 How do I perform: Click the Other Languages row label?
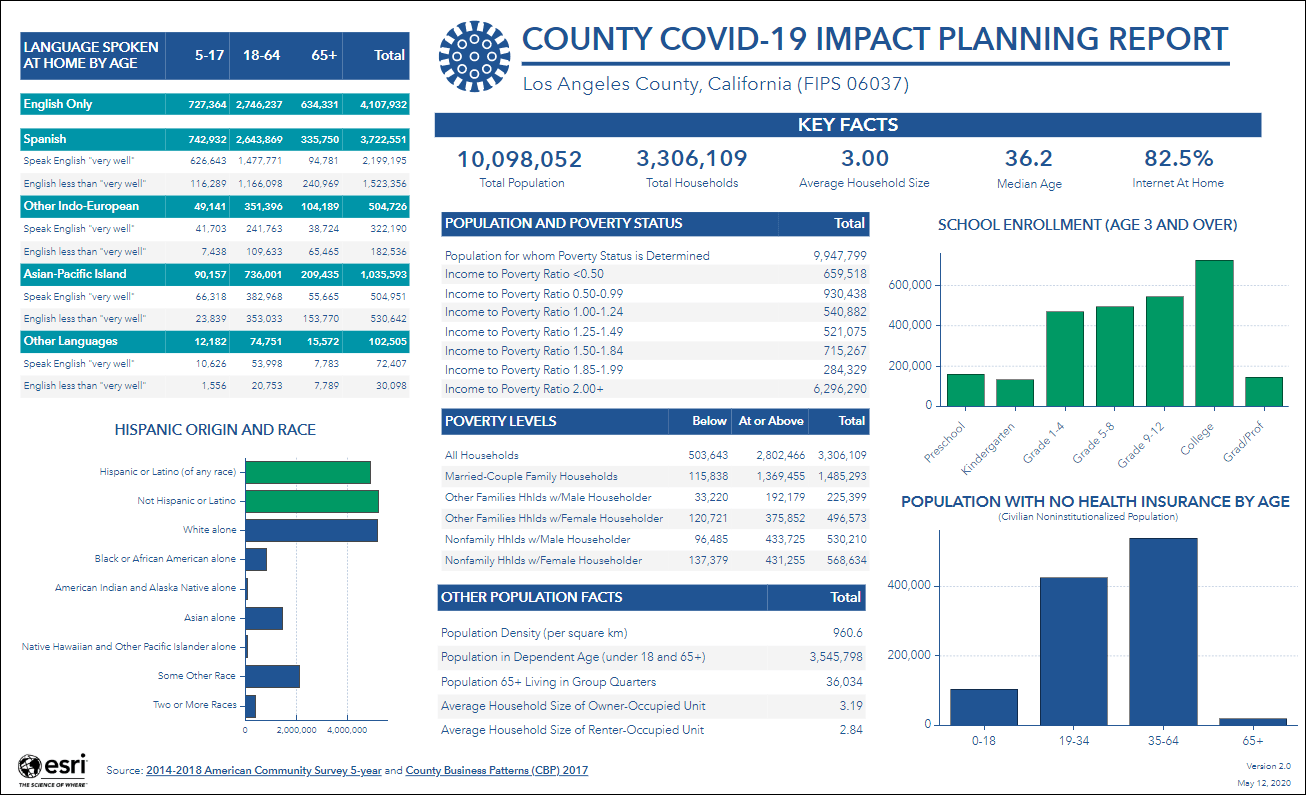(x=70, y=341)
